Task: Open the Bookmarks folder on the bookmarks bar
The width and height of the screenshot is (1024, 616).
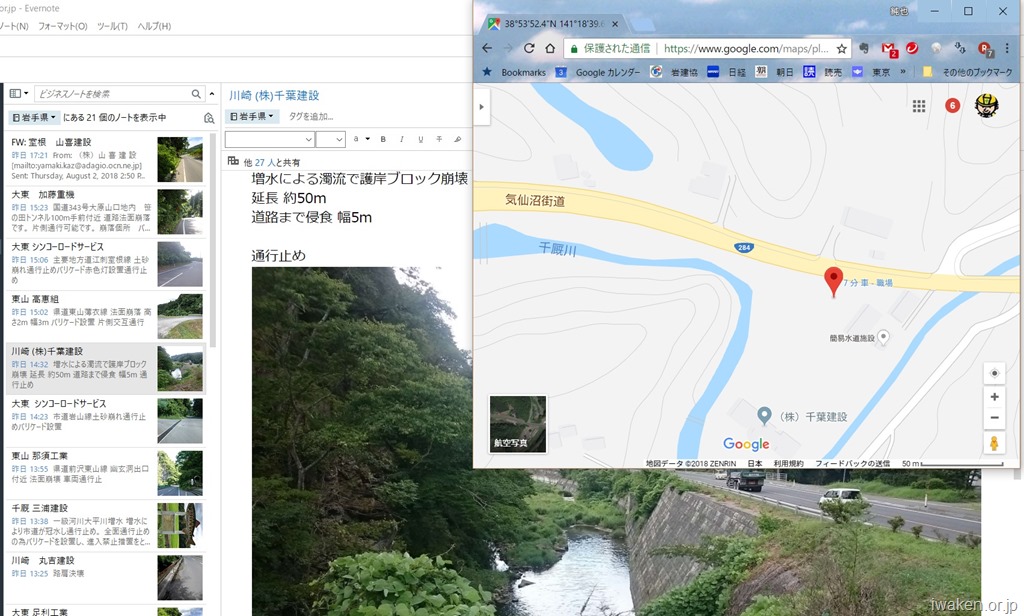Action: point(514,73)
